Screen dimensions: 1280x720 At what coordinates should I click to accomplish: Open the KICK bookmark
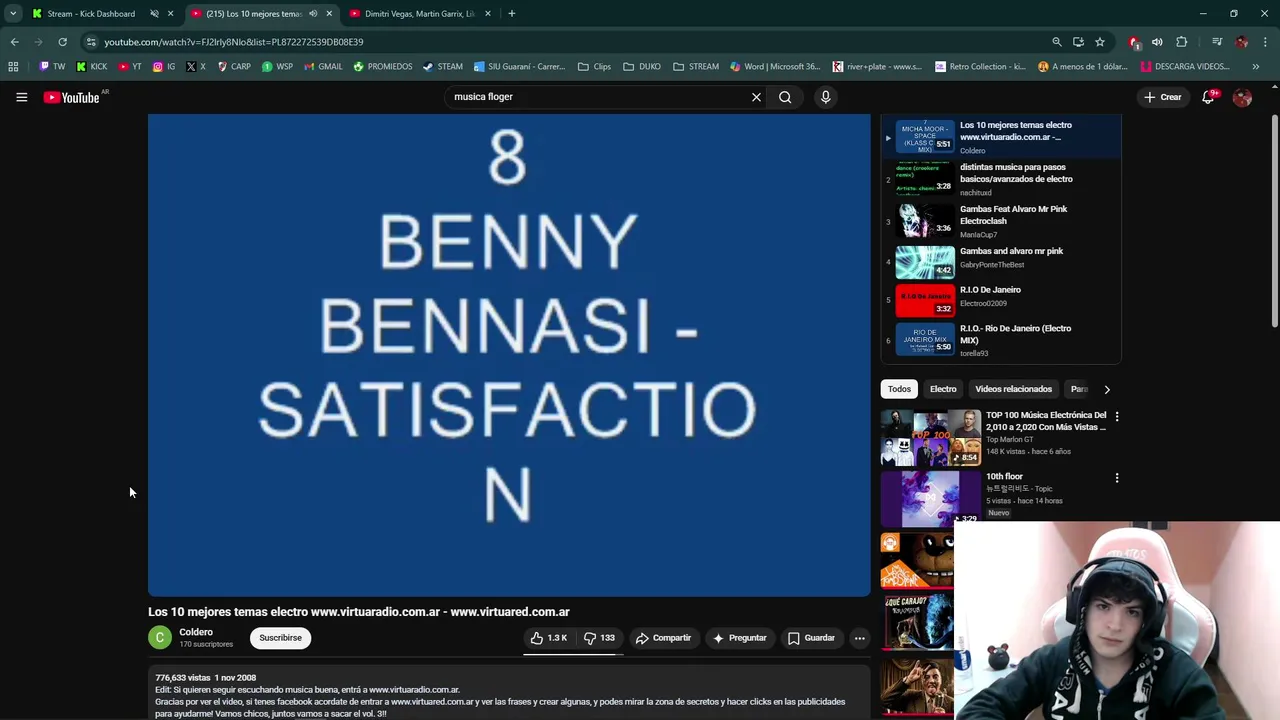(92, 67)
